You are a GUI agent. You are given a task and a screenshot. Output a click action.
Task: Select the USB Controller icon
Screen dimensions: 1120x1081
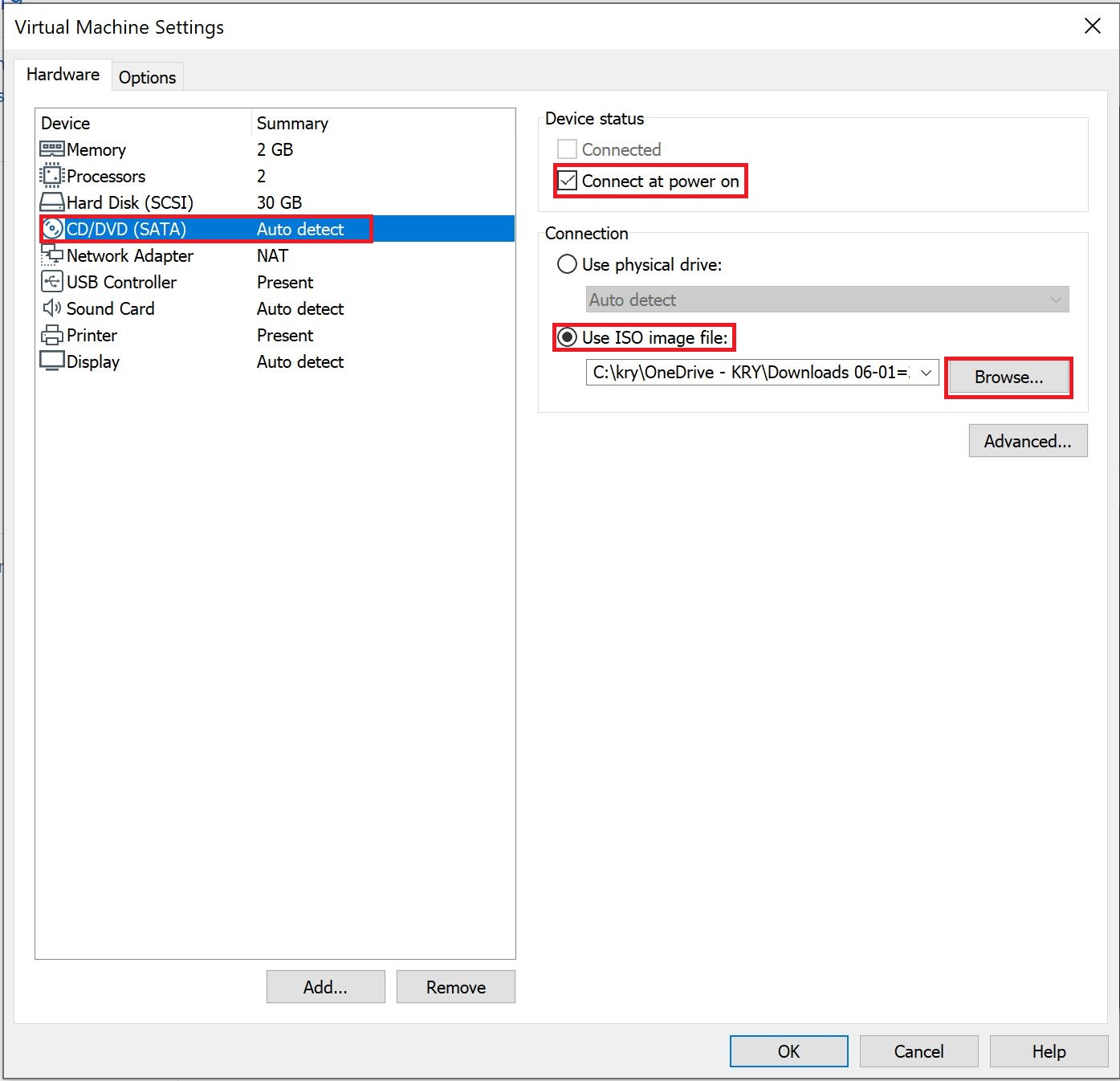[x=51, y=282]
